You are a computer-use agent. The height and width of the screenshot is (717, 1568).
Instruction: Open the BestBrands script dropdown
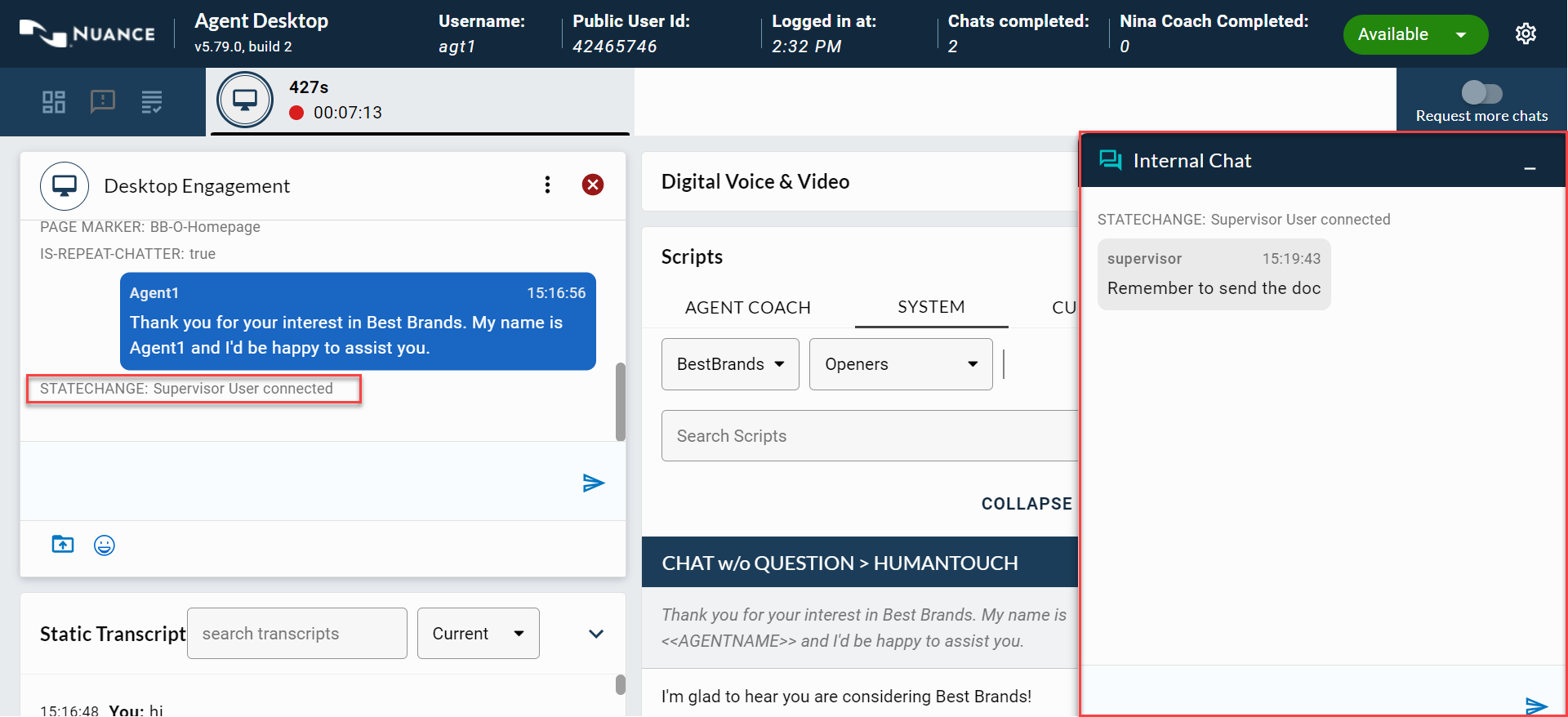coord(730,364)
